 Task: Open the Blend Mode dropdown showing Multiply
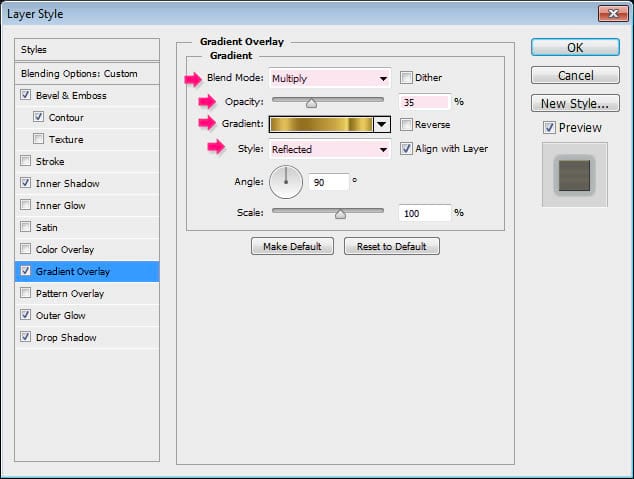point(330,78)
